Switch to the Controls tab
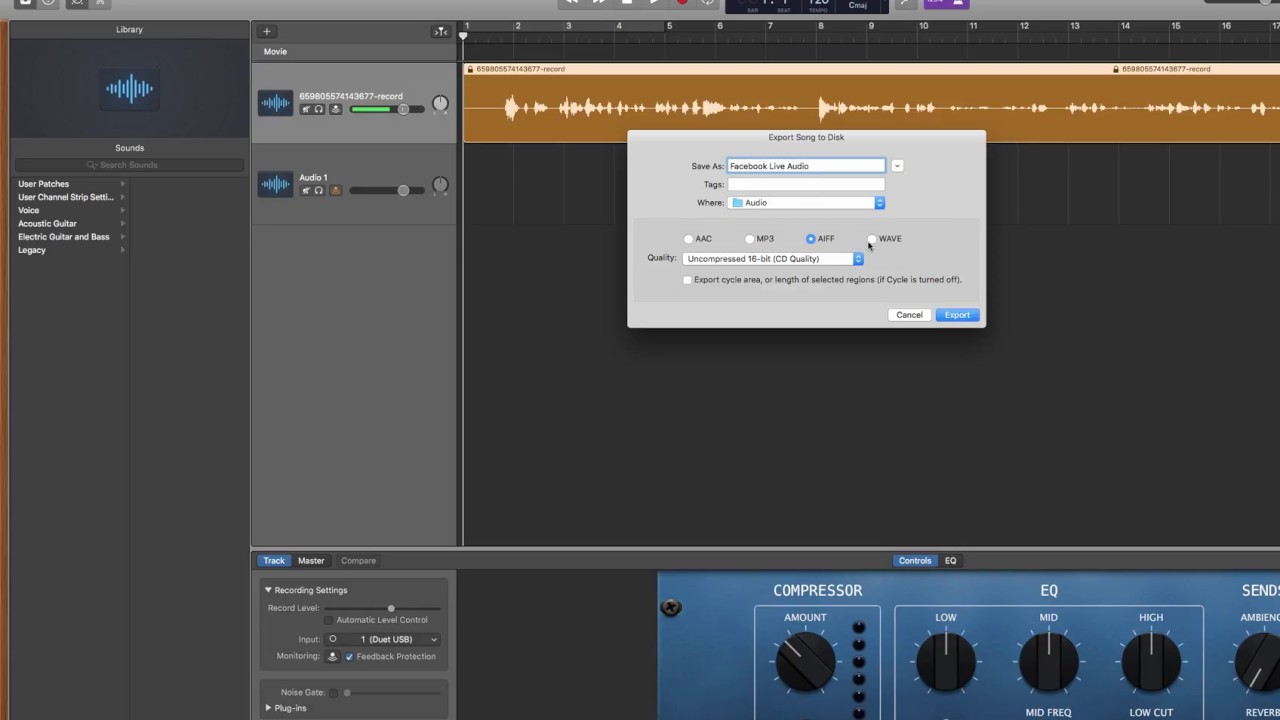This screenshot has width=1280, height=720. 915,561
